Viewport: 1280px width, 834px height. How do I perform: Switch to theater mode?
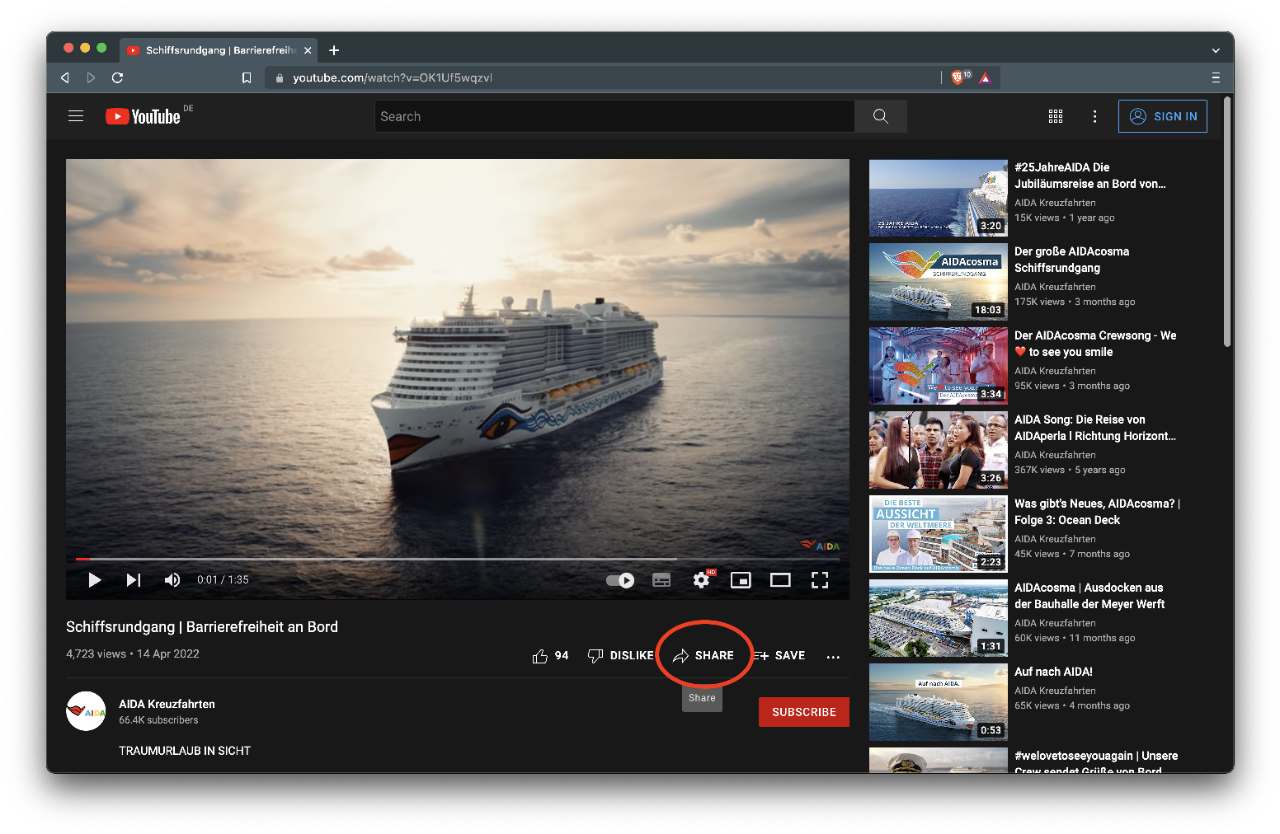coord(780,580)
